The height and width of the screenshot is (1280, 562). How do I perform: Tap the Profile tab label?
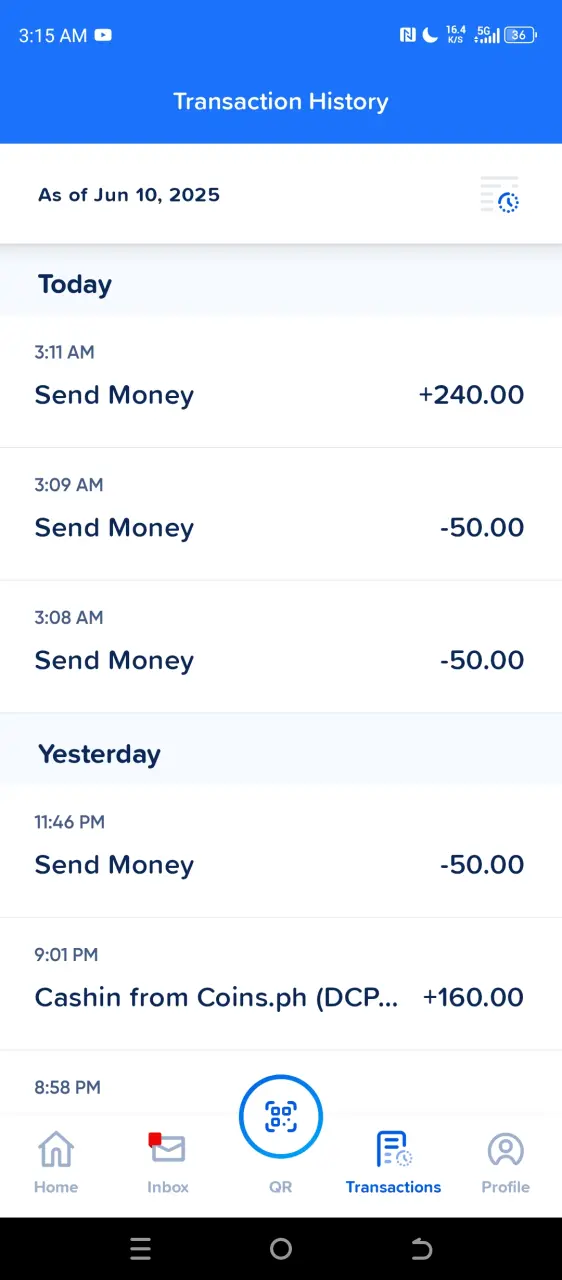pyautogui.click(x=505, y=1187)
